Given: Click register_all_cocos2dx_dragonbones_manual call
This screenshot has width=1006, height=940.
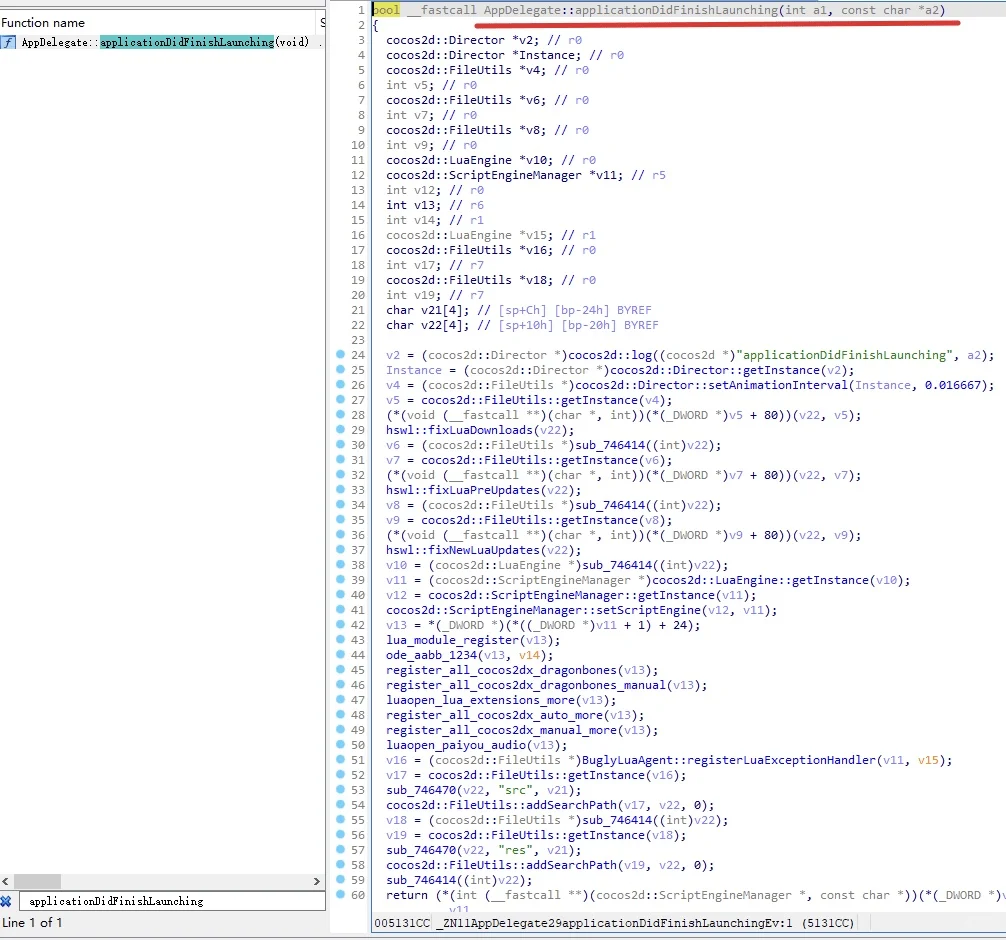Looking at the screenshot, I should pos(526,685).
